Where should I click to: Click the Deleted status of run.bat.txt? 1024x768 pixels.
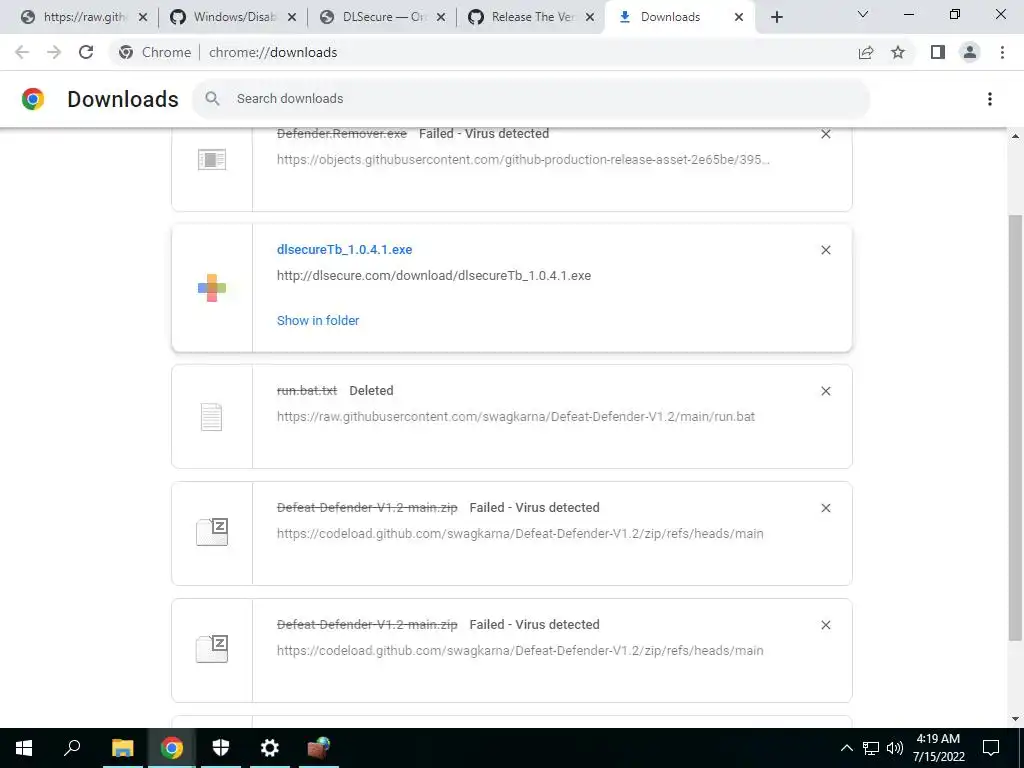point(371,391)
